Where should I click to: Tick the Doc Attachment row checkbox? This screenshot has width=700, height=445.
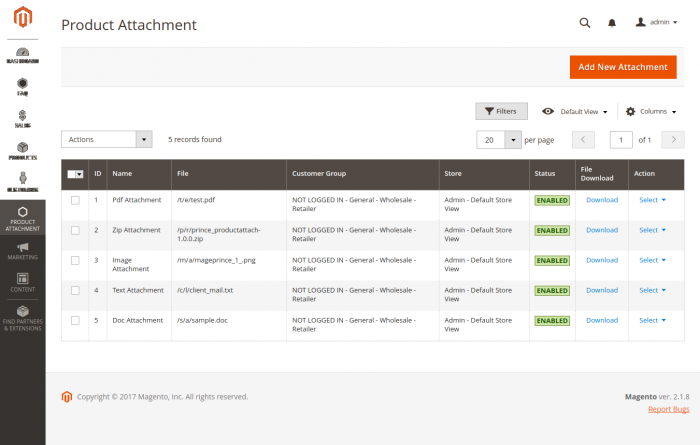(75, 320)
